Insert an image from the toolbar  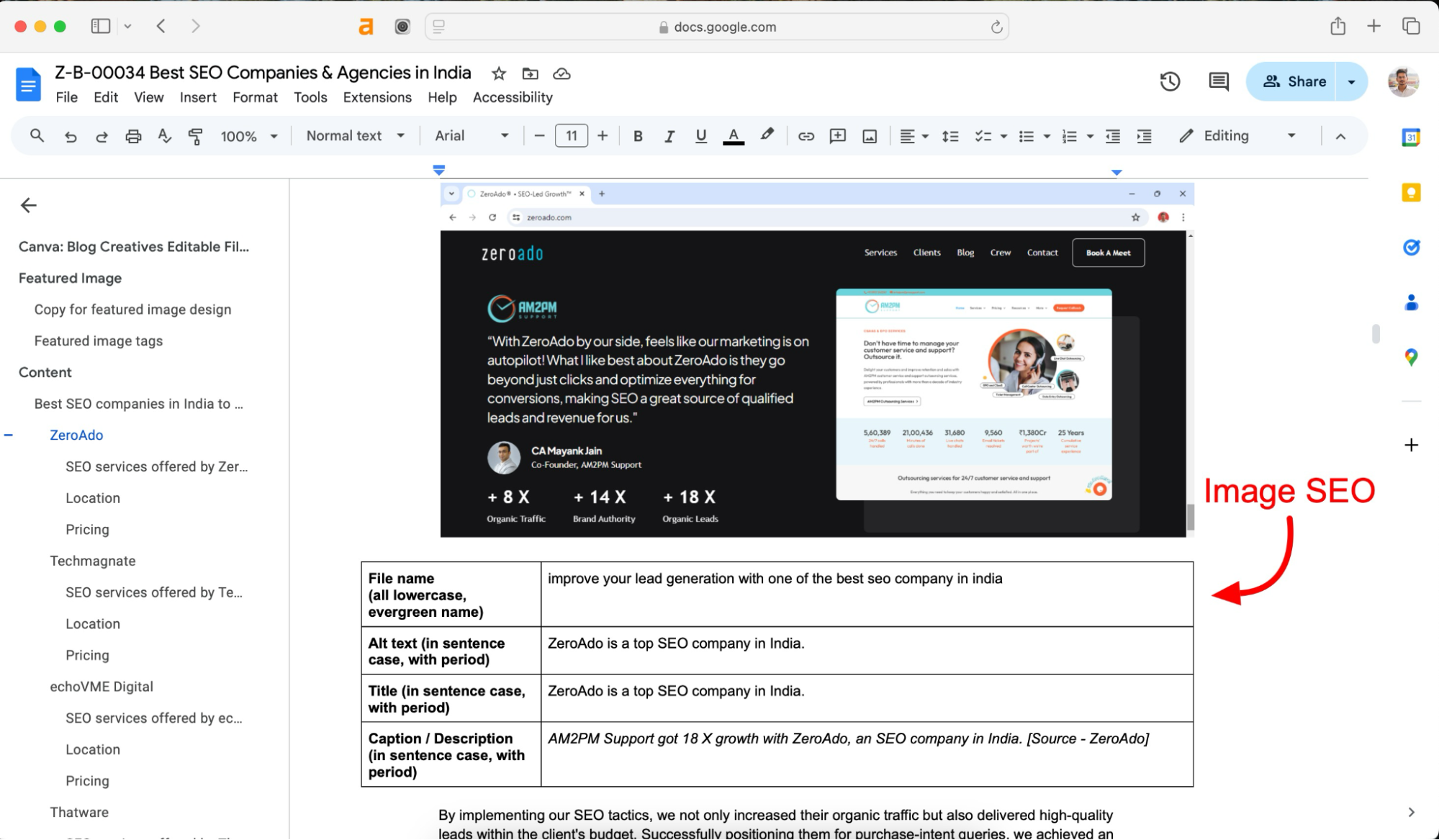(x=870, y=136)
